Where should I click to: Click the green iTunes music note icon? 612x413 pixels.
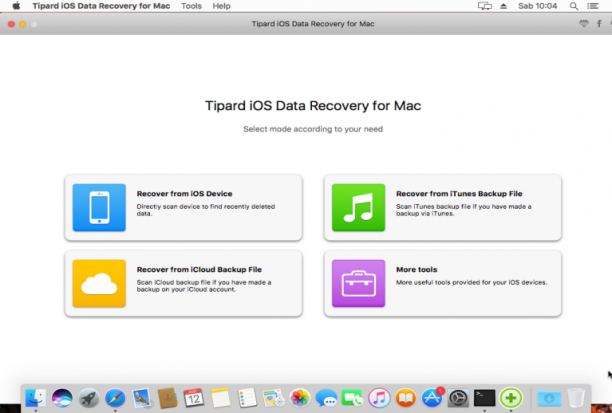358,207
